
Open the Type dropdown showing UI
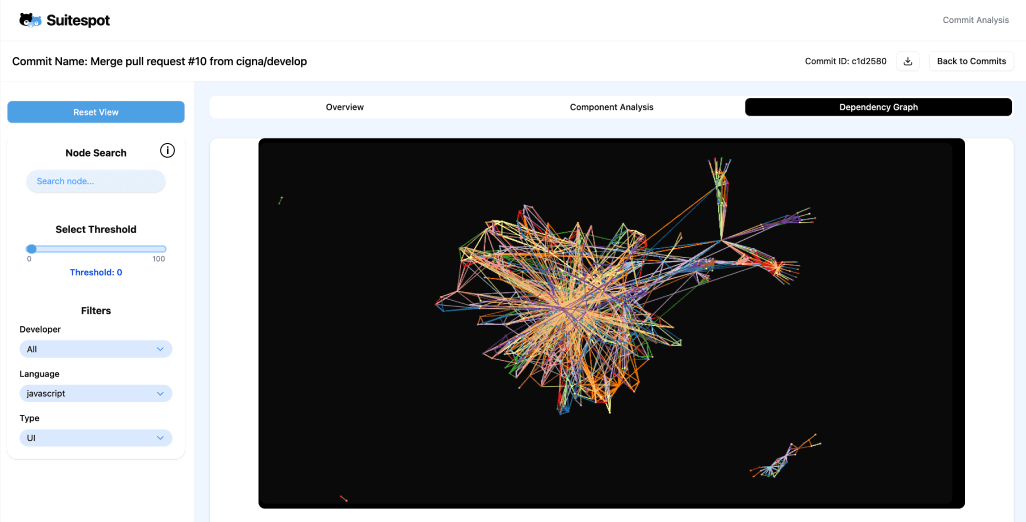(x=96, y=438)
